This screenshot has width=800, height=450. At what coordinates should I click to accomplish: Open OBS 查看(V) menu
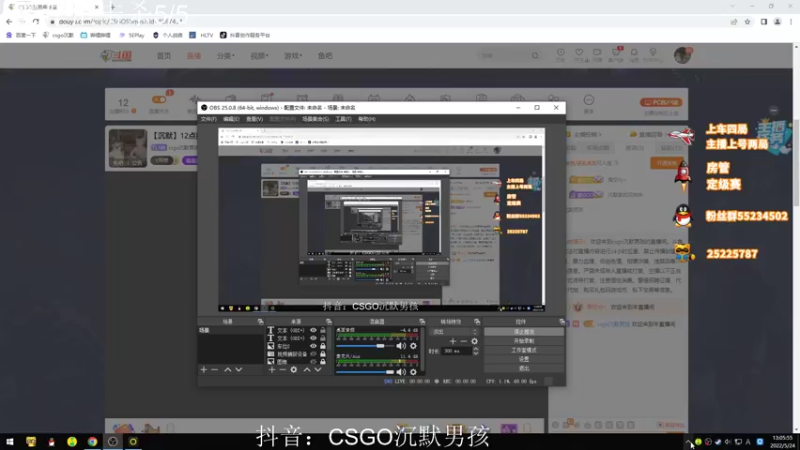(254, 119)
